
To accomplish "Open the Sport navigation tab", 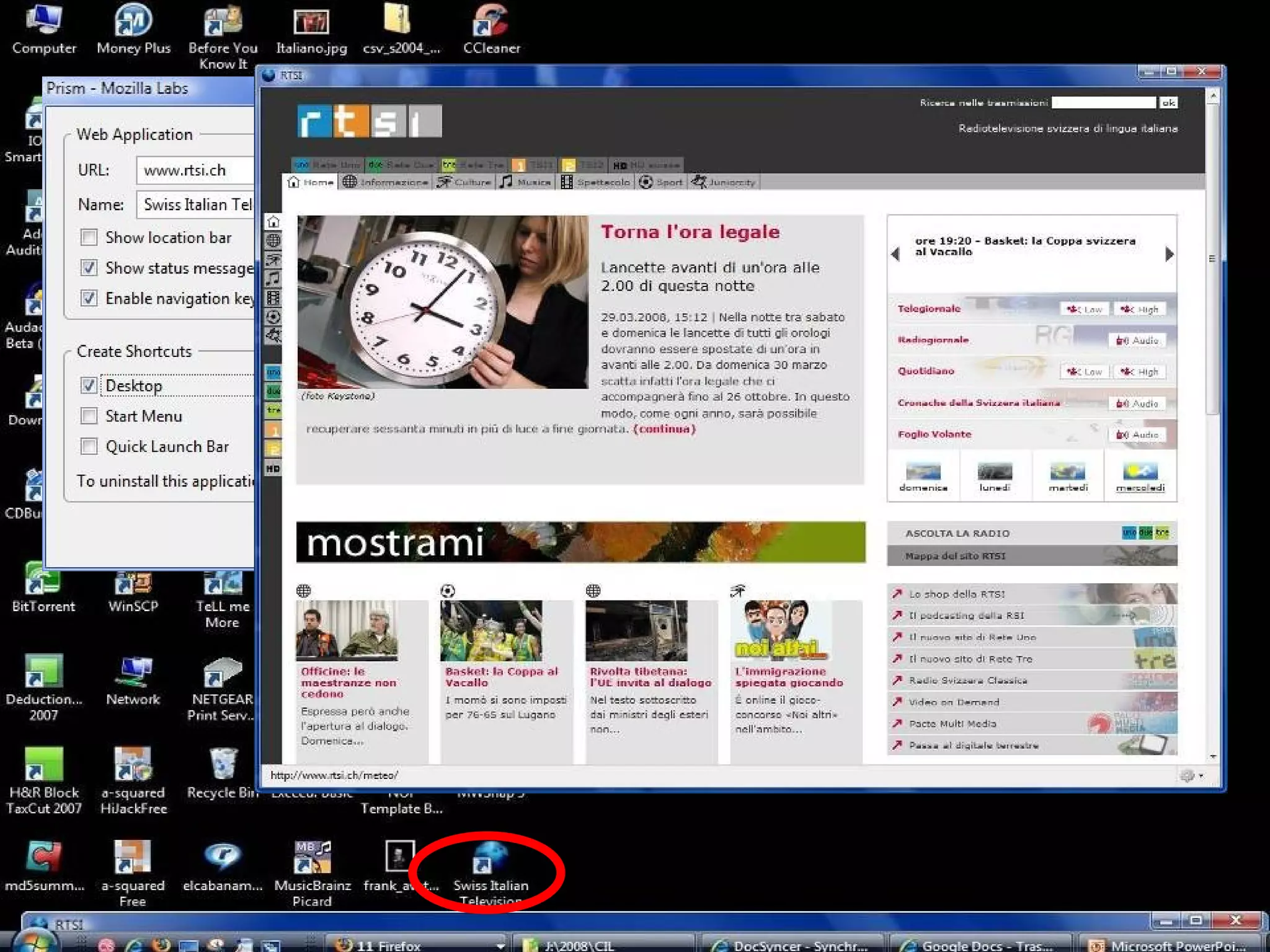I will point(661,182).
